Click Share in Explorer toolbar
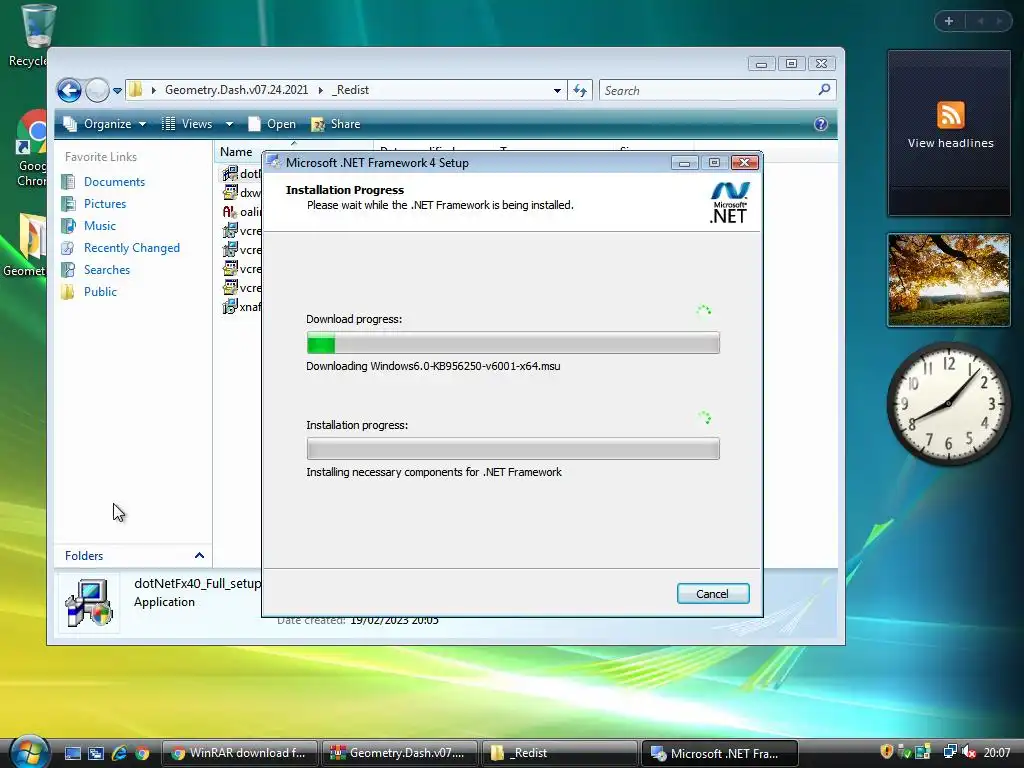Image resolution: width=1024 pixels, height=768 pixels. pyautogui.click(x=336, y=124)
